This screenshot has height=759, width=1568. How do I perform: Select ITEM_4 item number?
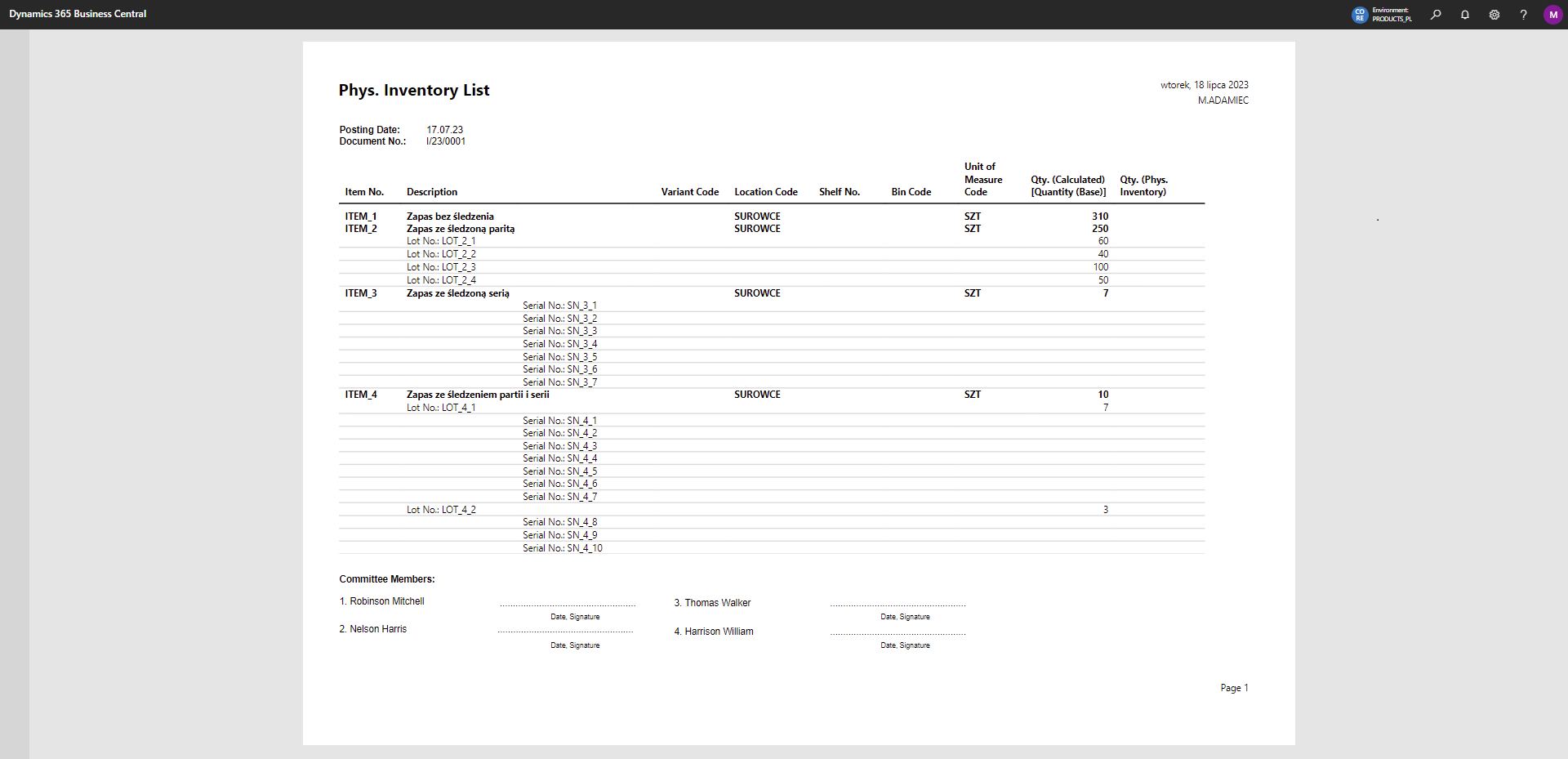[361, 395]
